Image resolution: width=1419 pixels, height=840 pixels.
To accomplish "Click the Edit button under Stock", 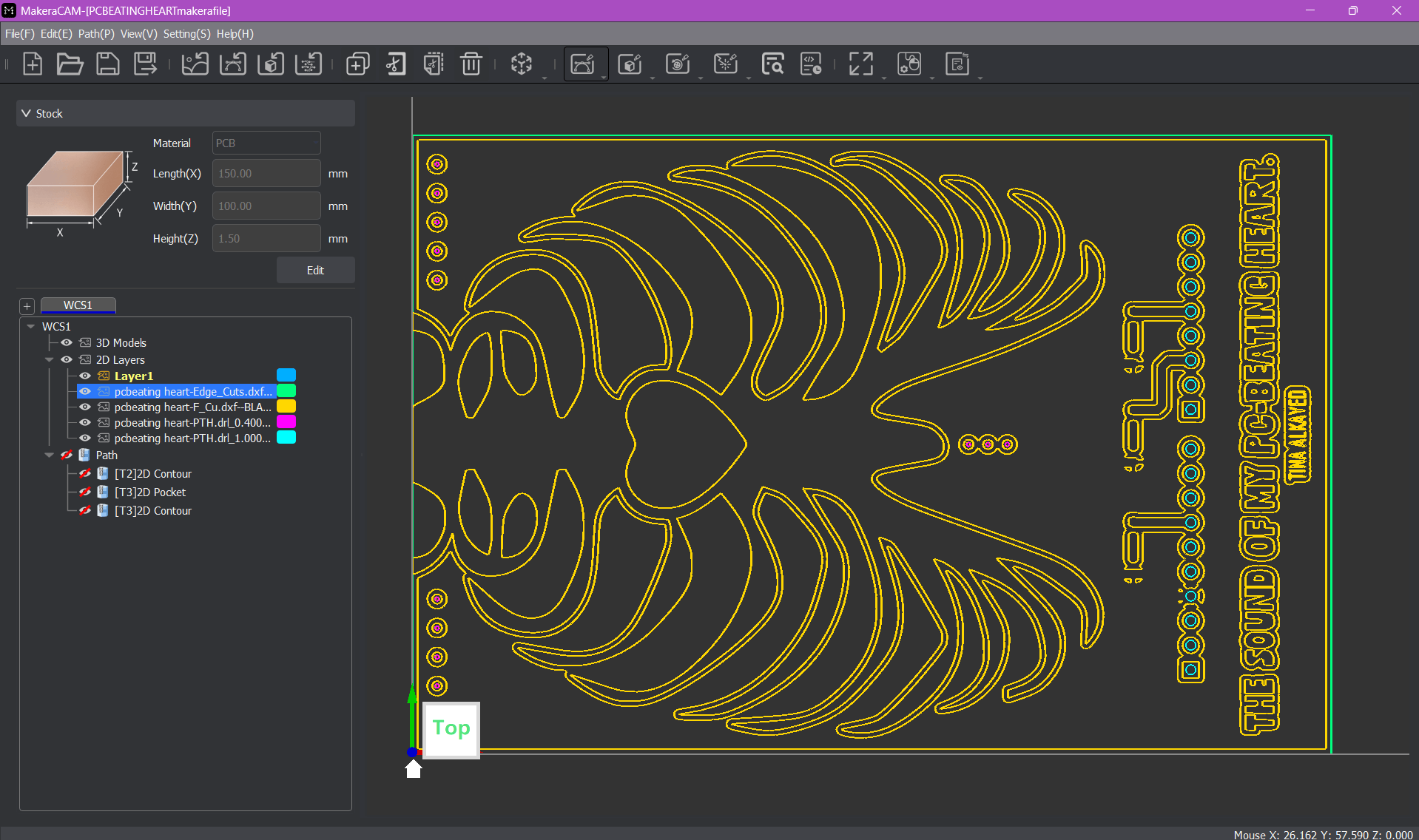I will point(315,271).
